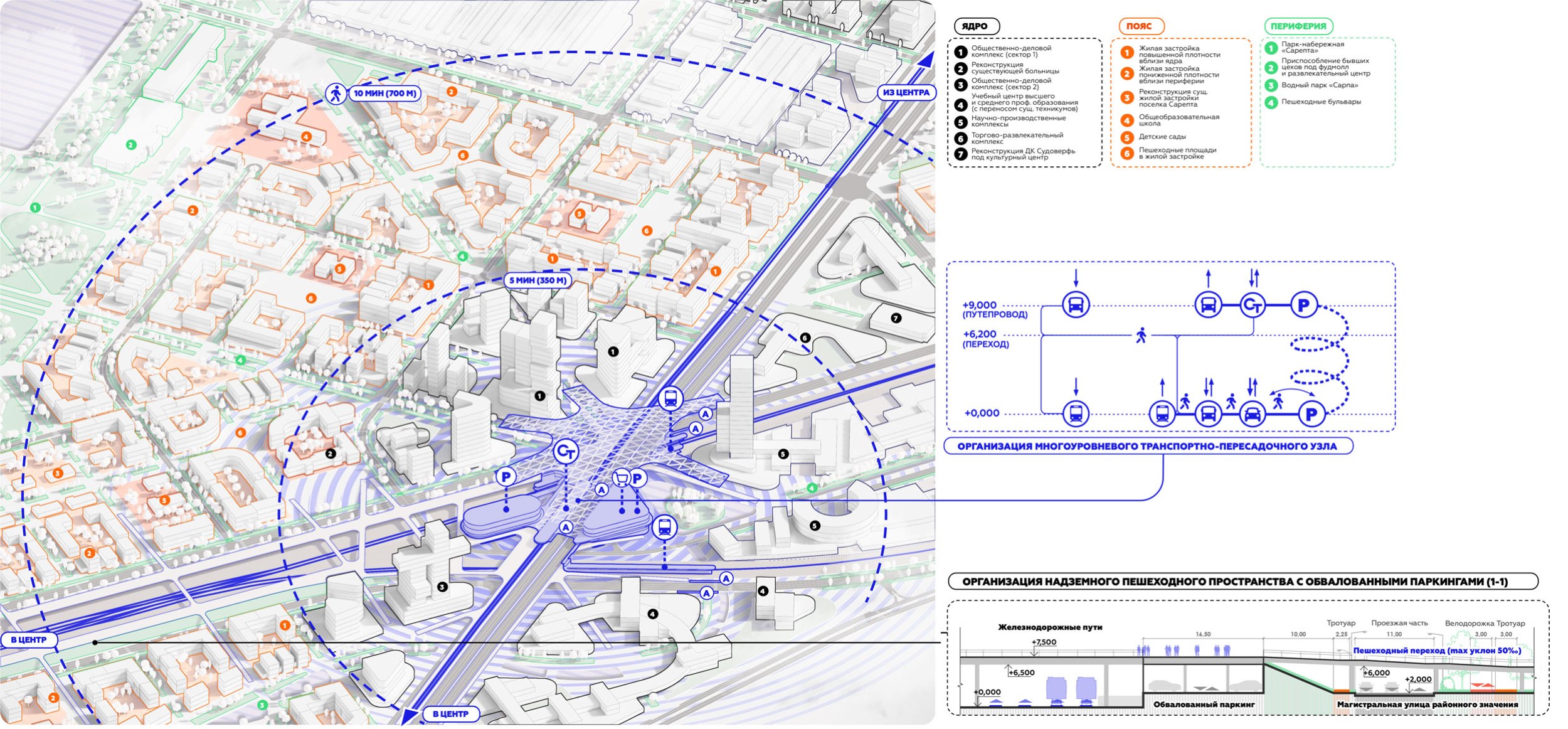
Task: Select the ПОЯС legend header
Action: 1141,26
